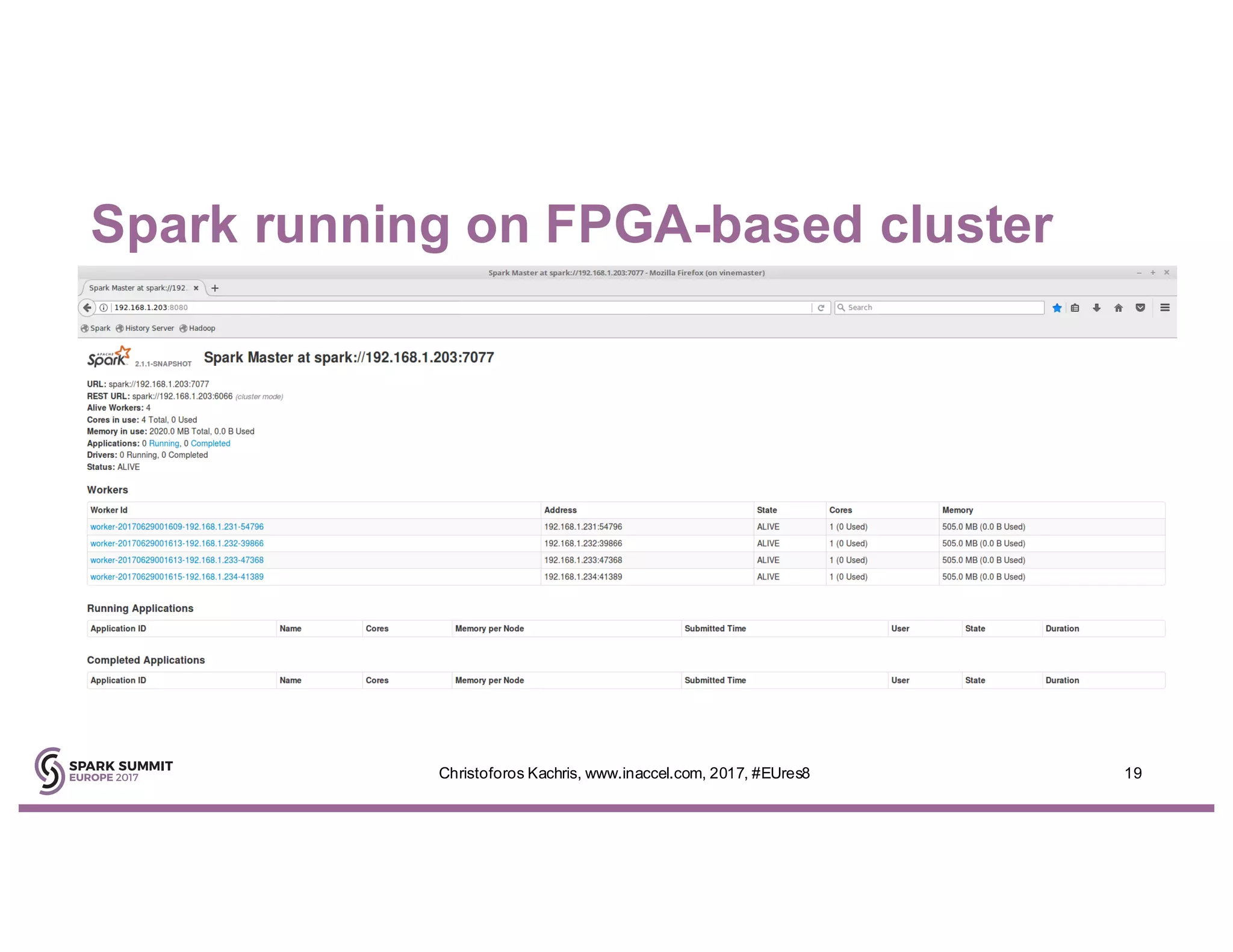Open the History Server bookmark
The height and width of the screenshot is (952, 1233).
[x=144, y=328]
